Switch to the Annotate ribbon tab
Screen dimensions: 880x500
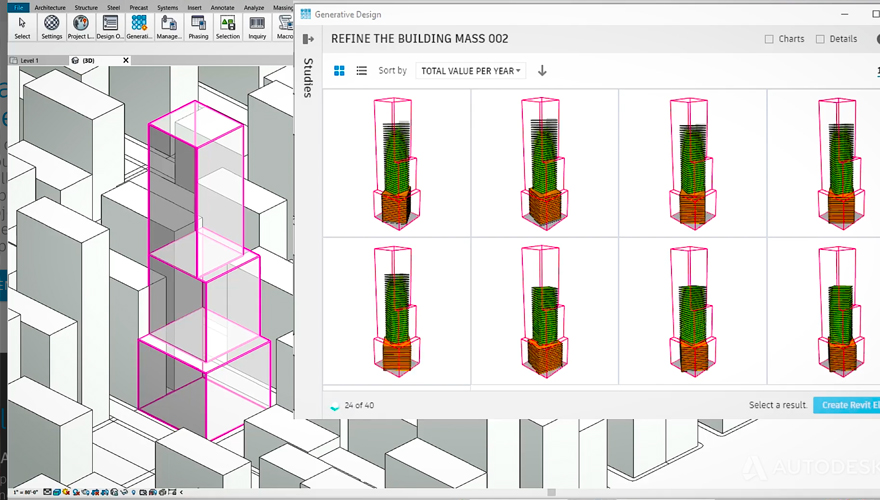[222, 7]
